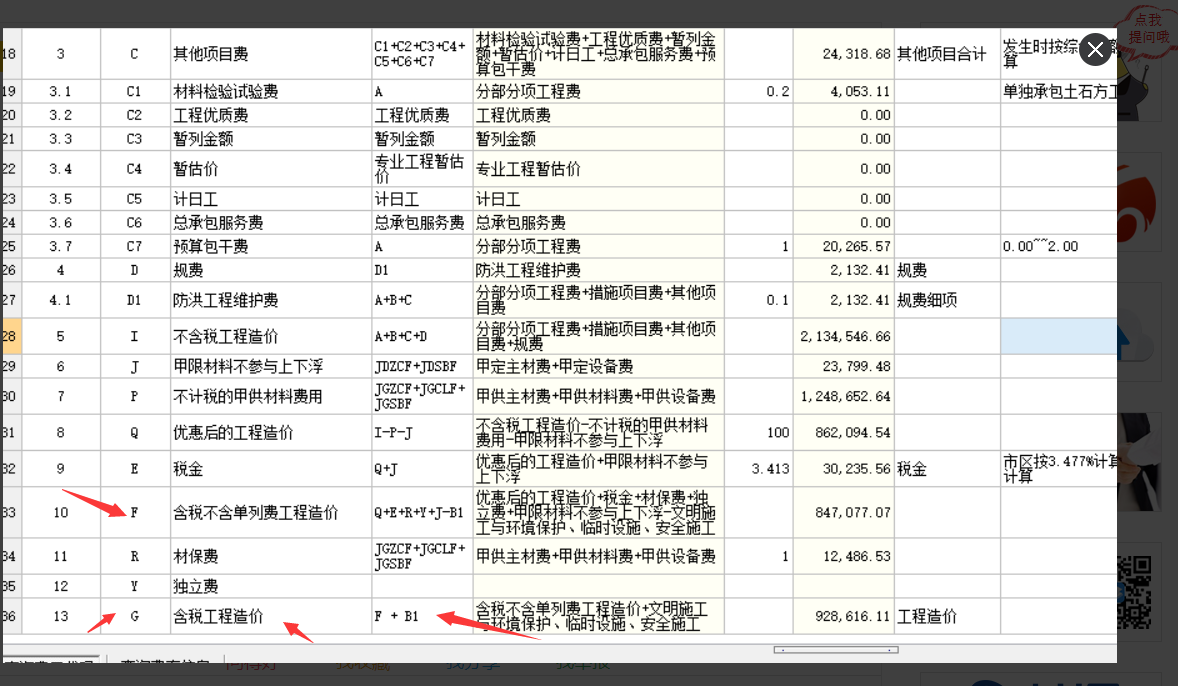Viewport: 1178px width, 686px height.
Task: Click the horizontal scrollbar under the table
Action: pos(835,650)
